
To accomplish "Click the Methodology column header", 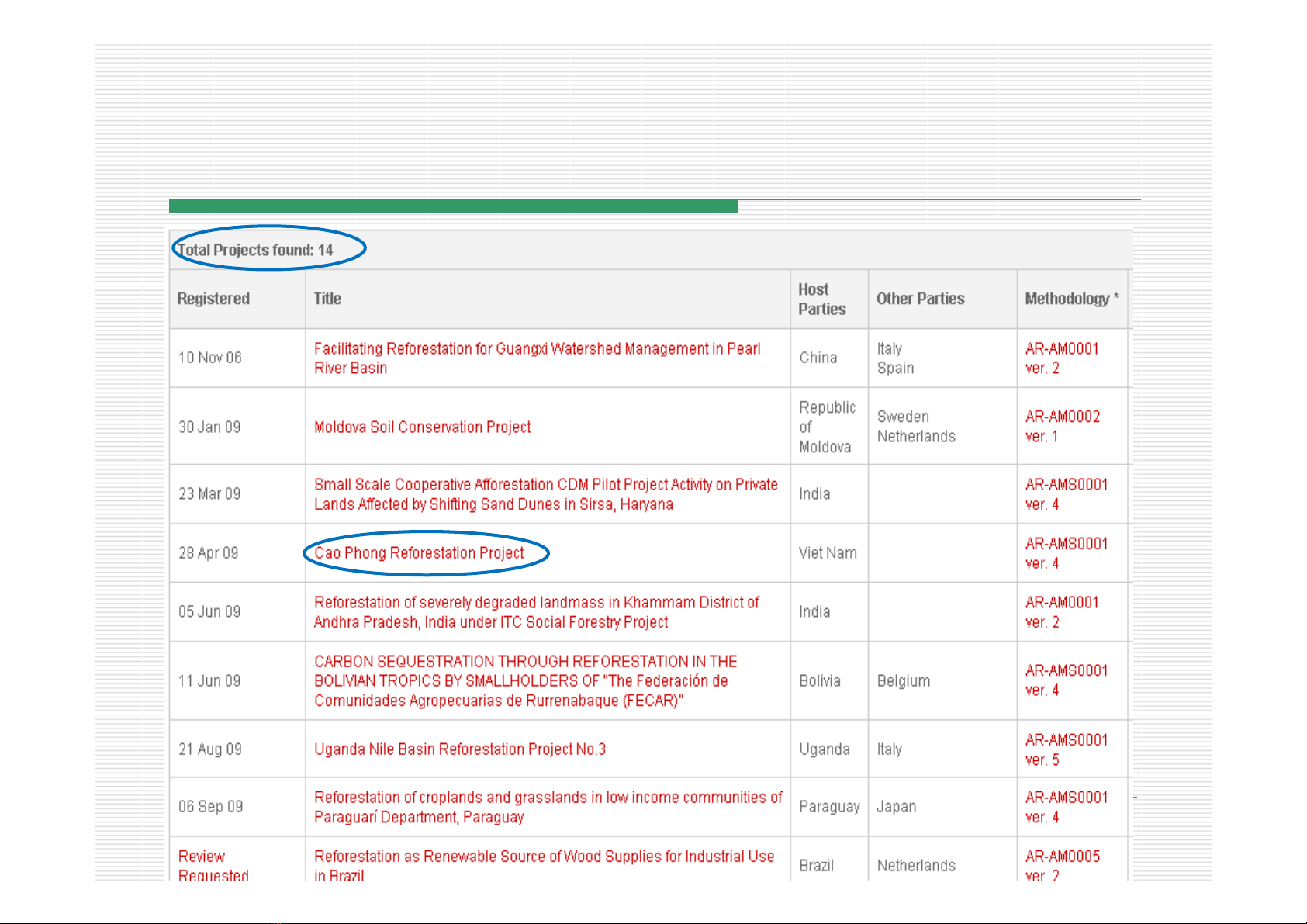I will click(x=1072, y=299).
